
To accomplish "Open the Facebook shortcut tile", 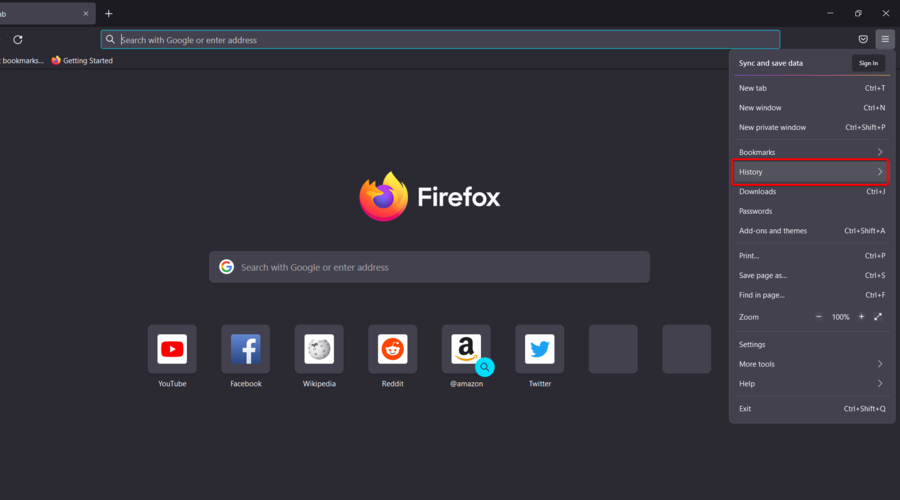I will coord(246,349).
